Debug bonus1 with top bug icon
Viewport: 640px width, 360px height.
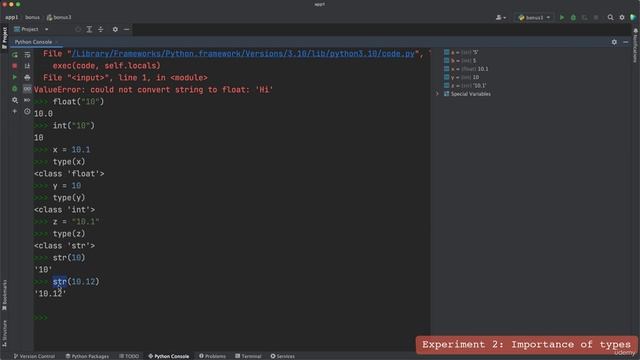573,18
